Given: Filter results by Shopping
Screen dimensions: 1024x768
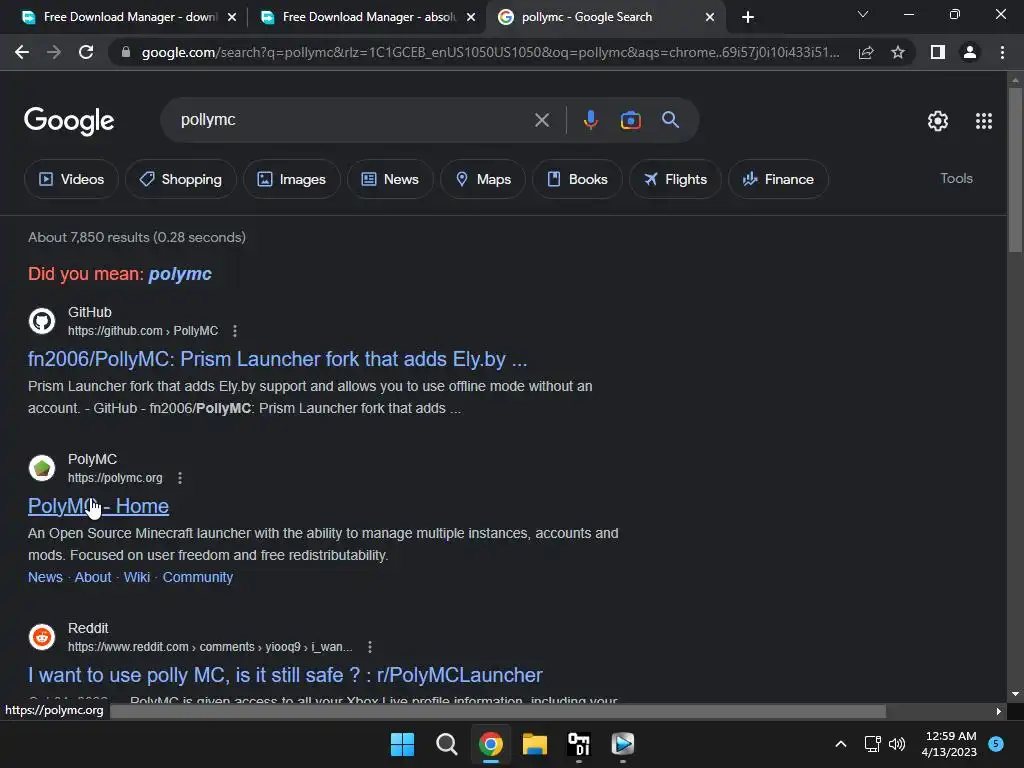Looking at the screenshot, I should pos(181,179).
